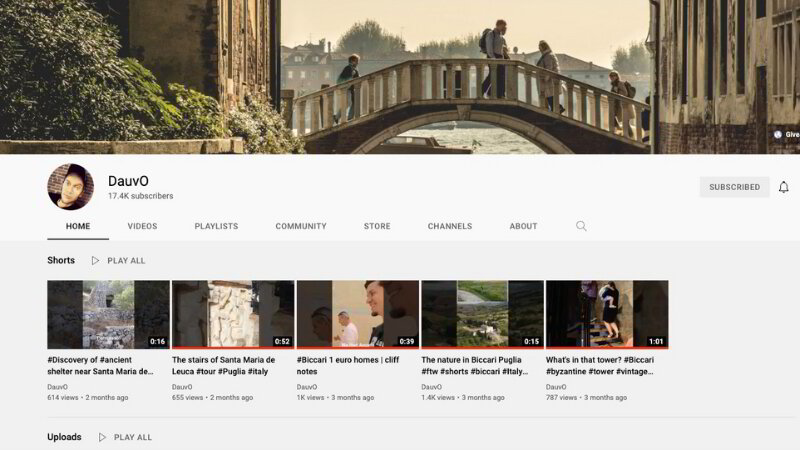Click the Uploads Play All triangle icon
Viewport: 800px width, 450px height.
(102, 437)
